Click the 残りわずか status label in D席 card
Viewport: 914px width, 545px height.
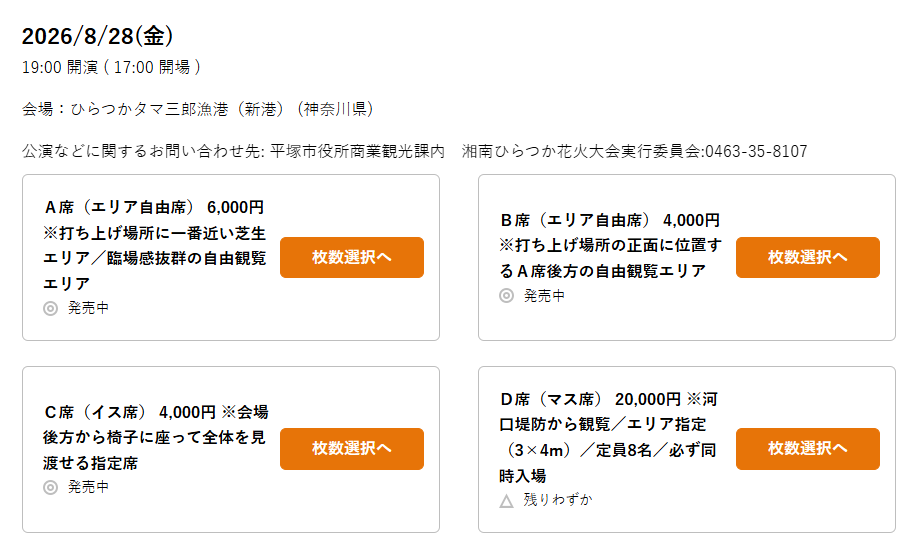(x=558, y=500)
